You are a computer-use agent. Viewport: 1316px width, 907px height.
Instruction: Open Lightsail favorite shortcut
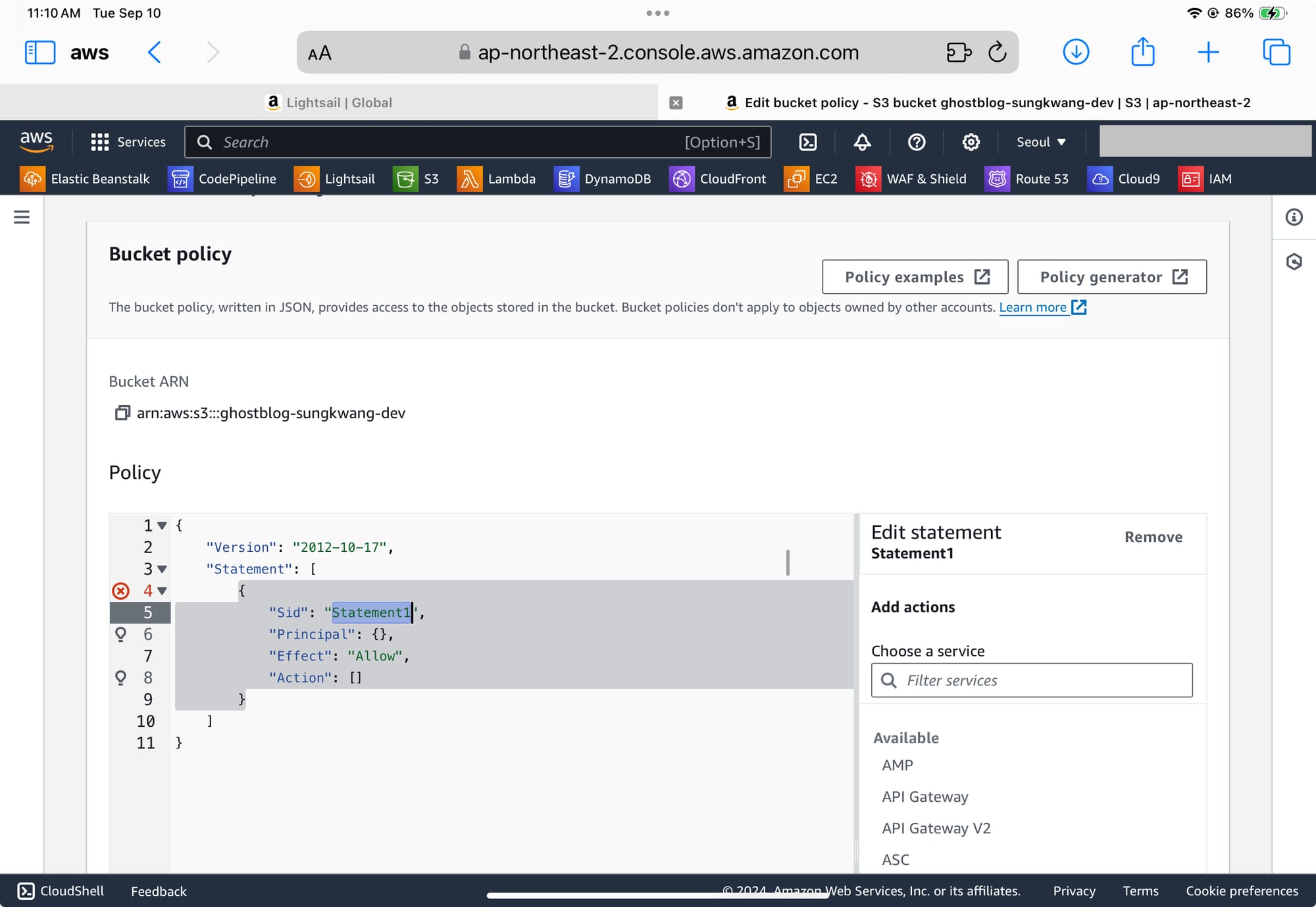[x=334, y=179]
